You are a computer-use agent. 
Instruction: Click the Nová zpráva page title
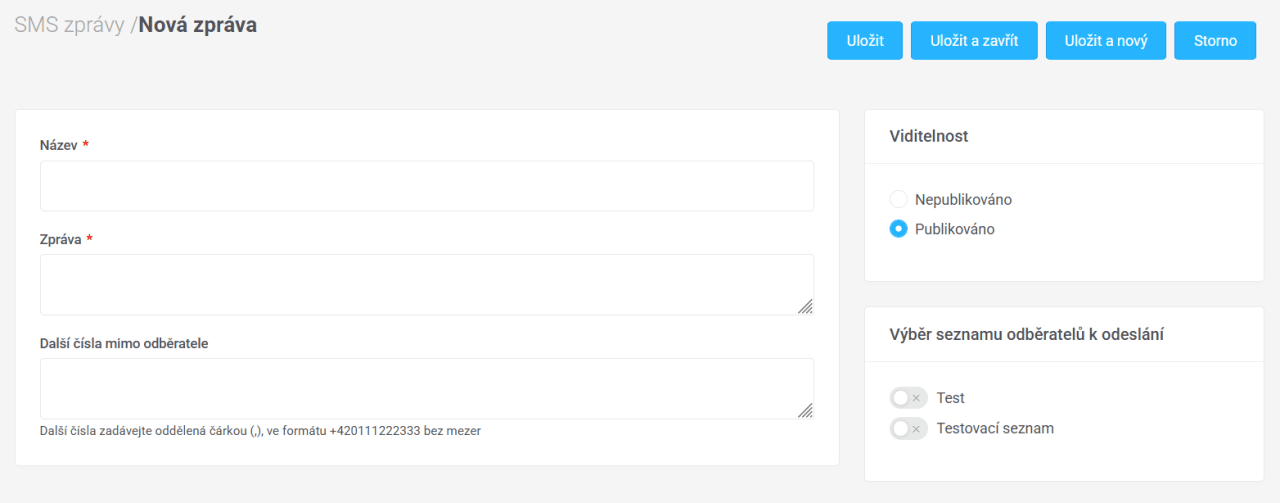tap(197, 25)
